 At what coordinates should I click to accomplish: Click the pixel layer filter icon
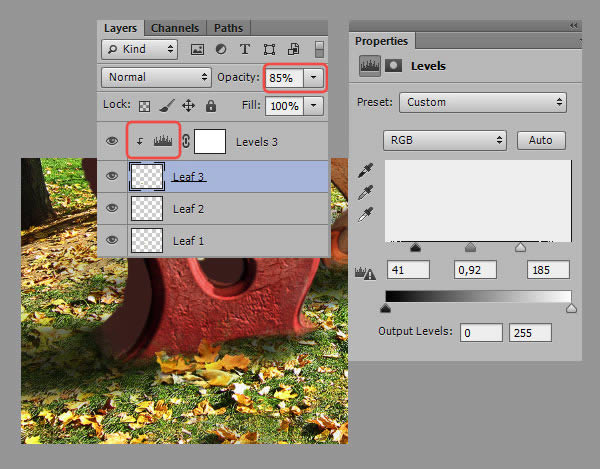[198, 48]
